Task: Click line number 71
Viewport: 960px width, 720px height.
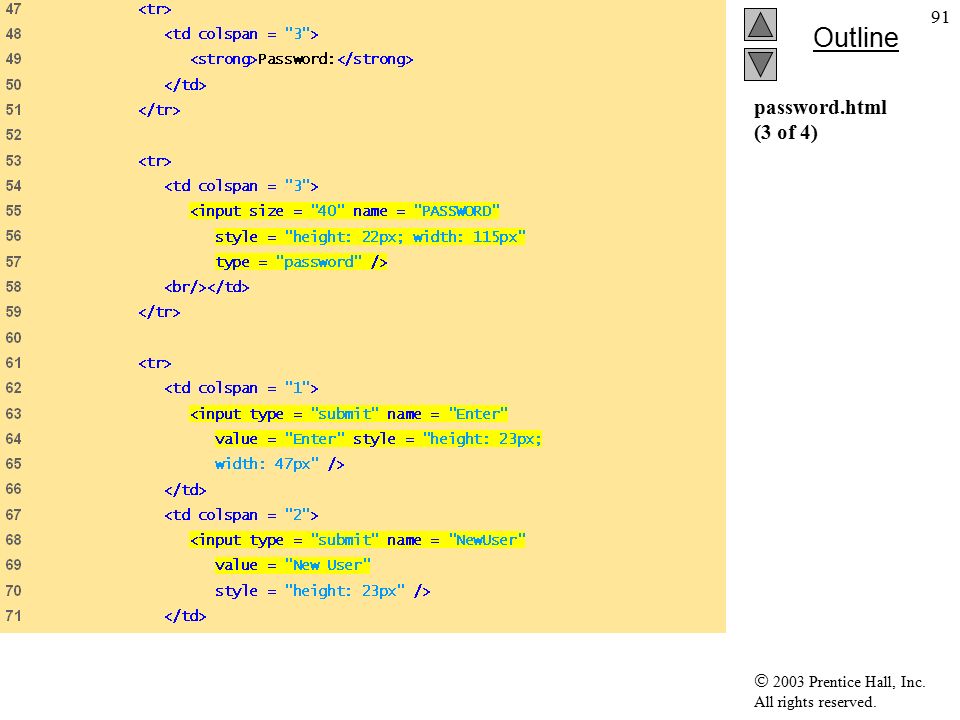Action: coord(13,615)
